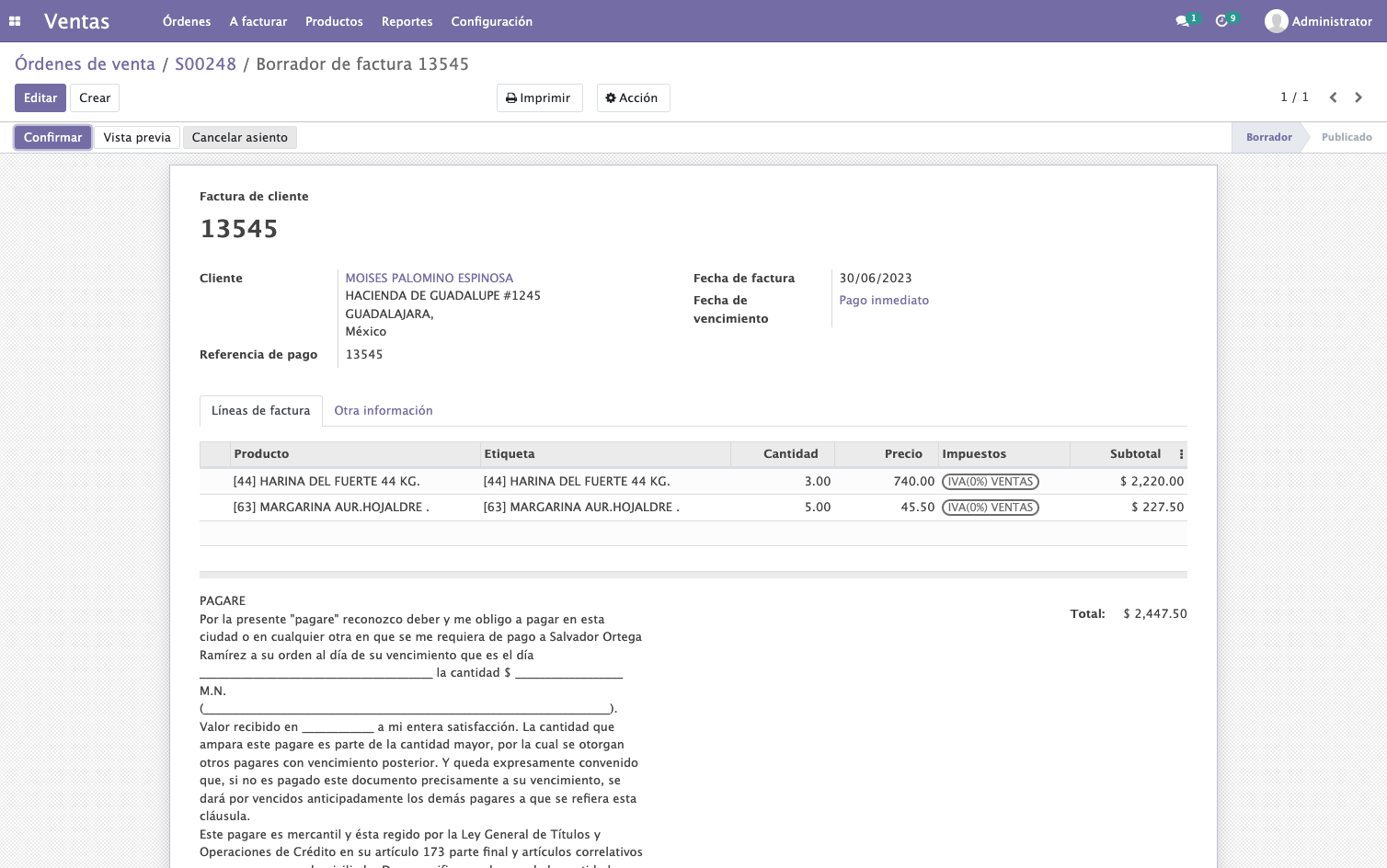Switch to Otra información tab

click(384, 411)
